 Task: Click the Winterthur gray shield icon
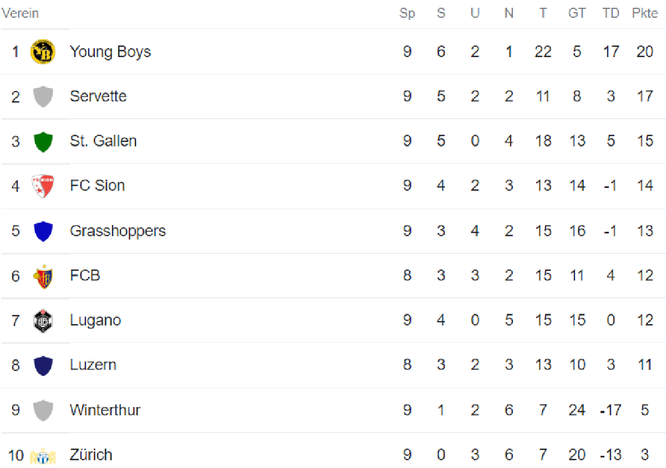click(43, 410)
